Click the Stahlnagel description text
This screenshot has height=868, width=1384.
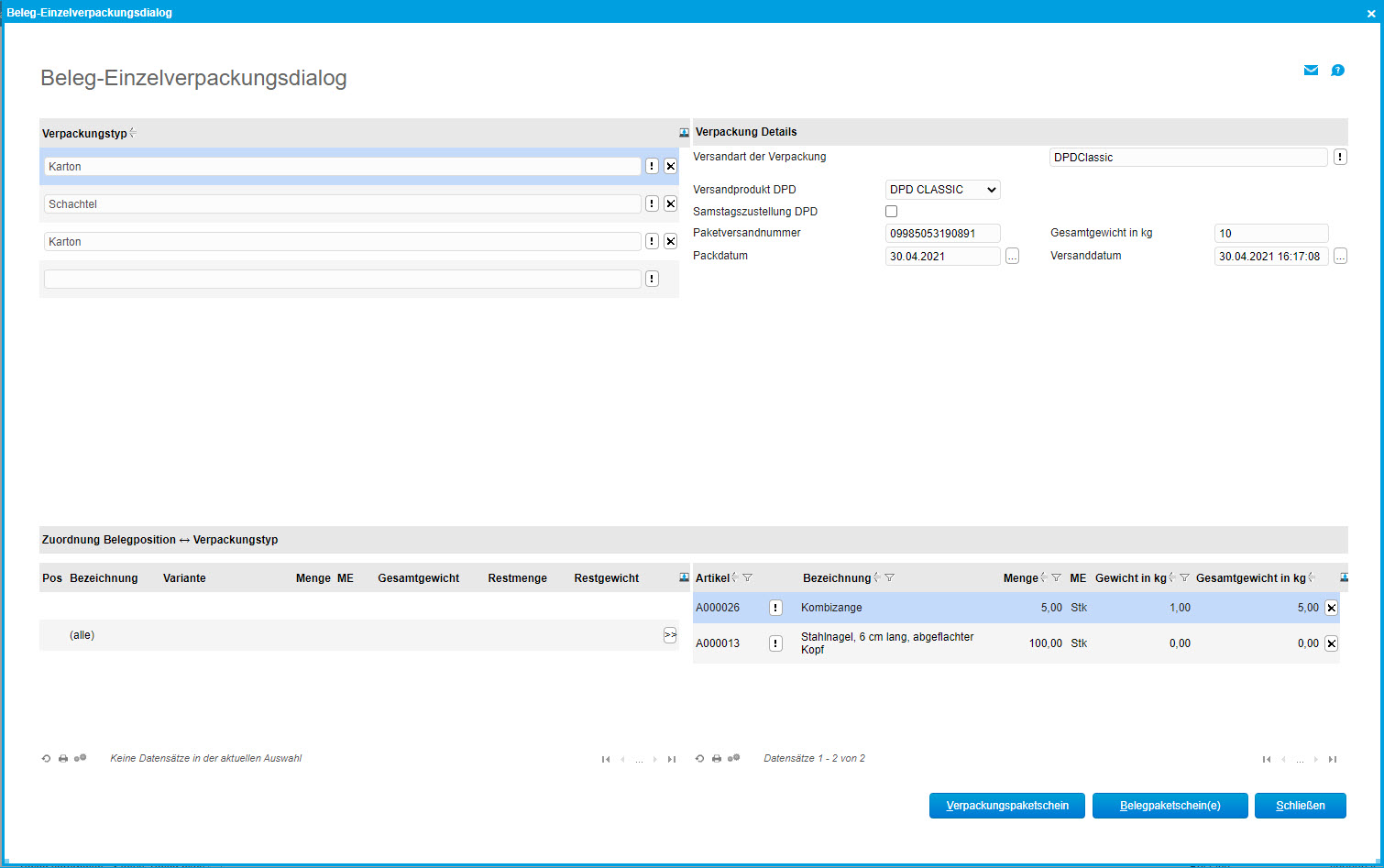point(887,643)
